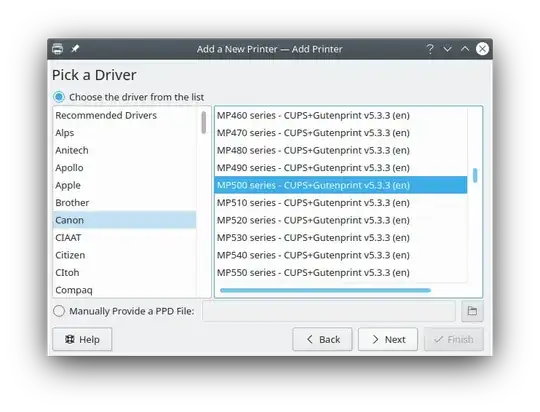Image resolution: width=540 pixels, height=412 pixels.
Task: Select Recommended Drivers in manufacturer list
Action: (125, 115)
